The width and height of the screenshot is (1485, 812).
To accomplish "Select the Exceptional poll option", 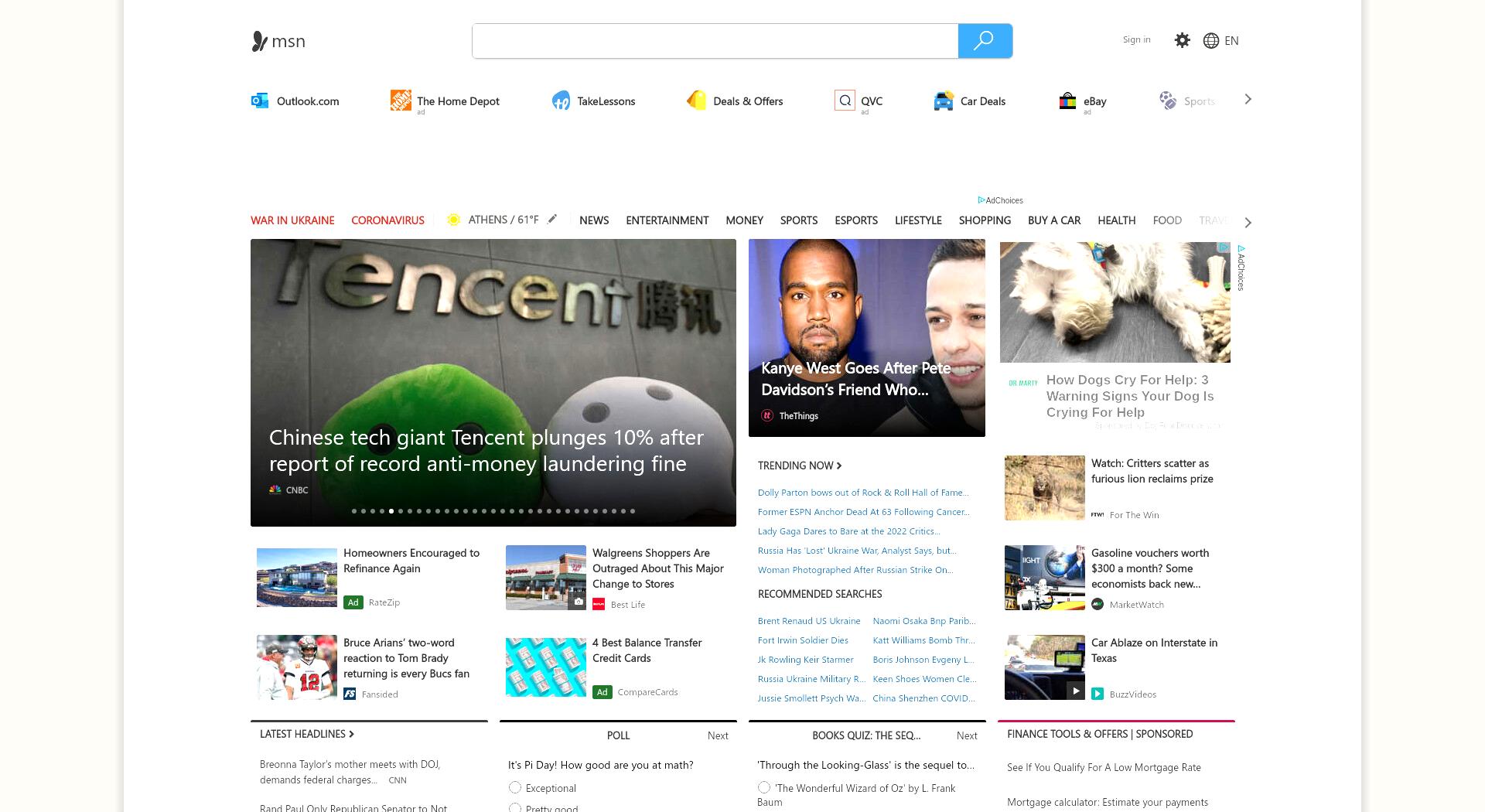I will point(515,787).
